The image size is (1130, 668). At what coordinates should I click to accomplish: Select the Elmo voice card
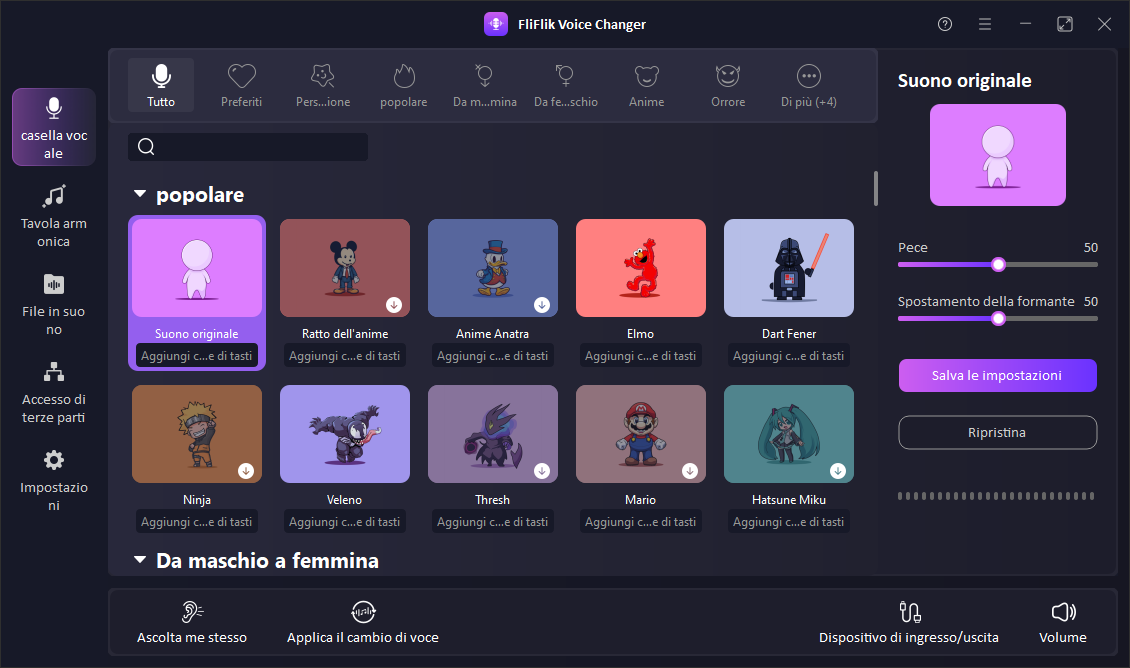coord(641,268)
